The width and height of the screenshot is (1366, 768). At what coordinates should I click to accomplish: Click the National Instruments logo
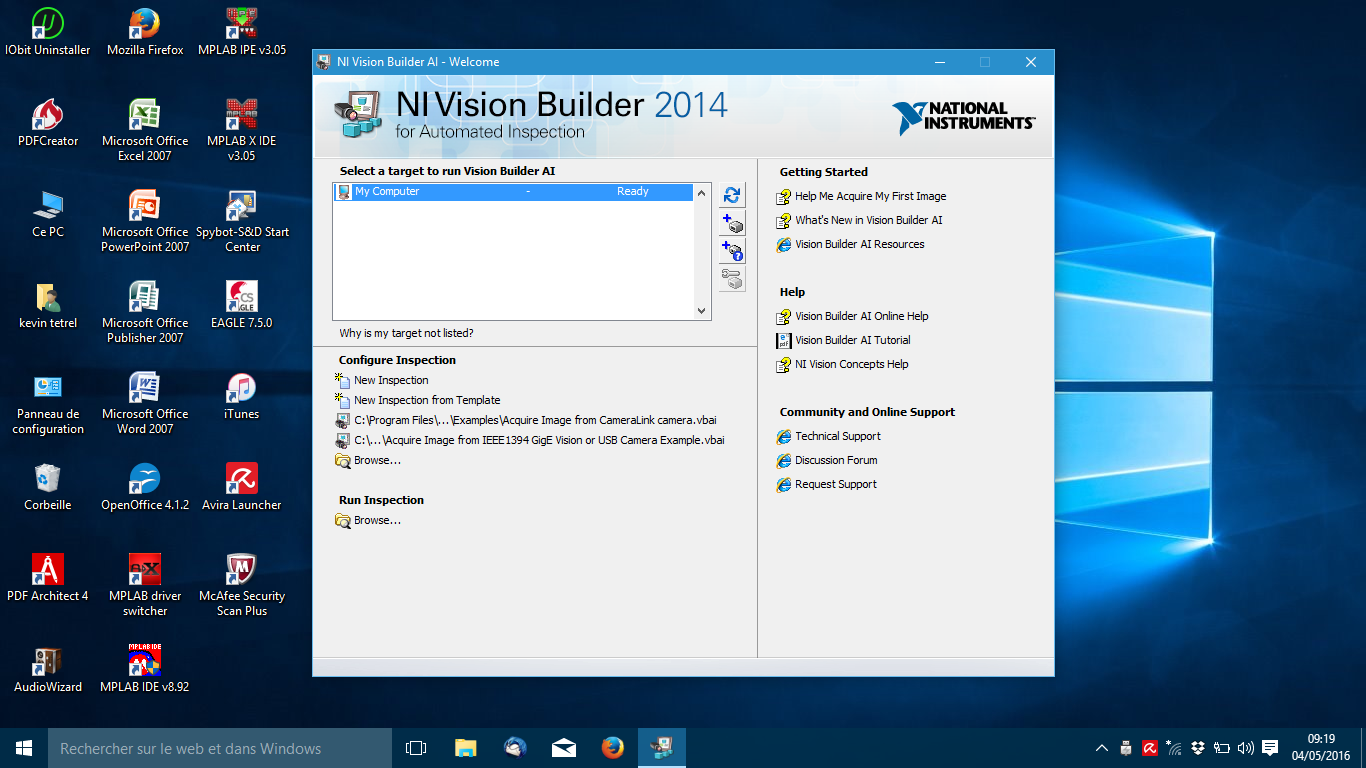[964, 117]
